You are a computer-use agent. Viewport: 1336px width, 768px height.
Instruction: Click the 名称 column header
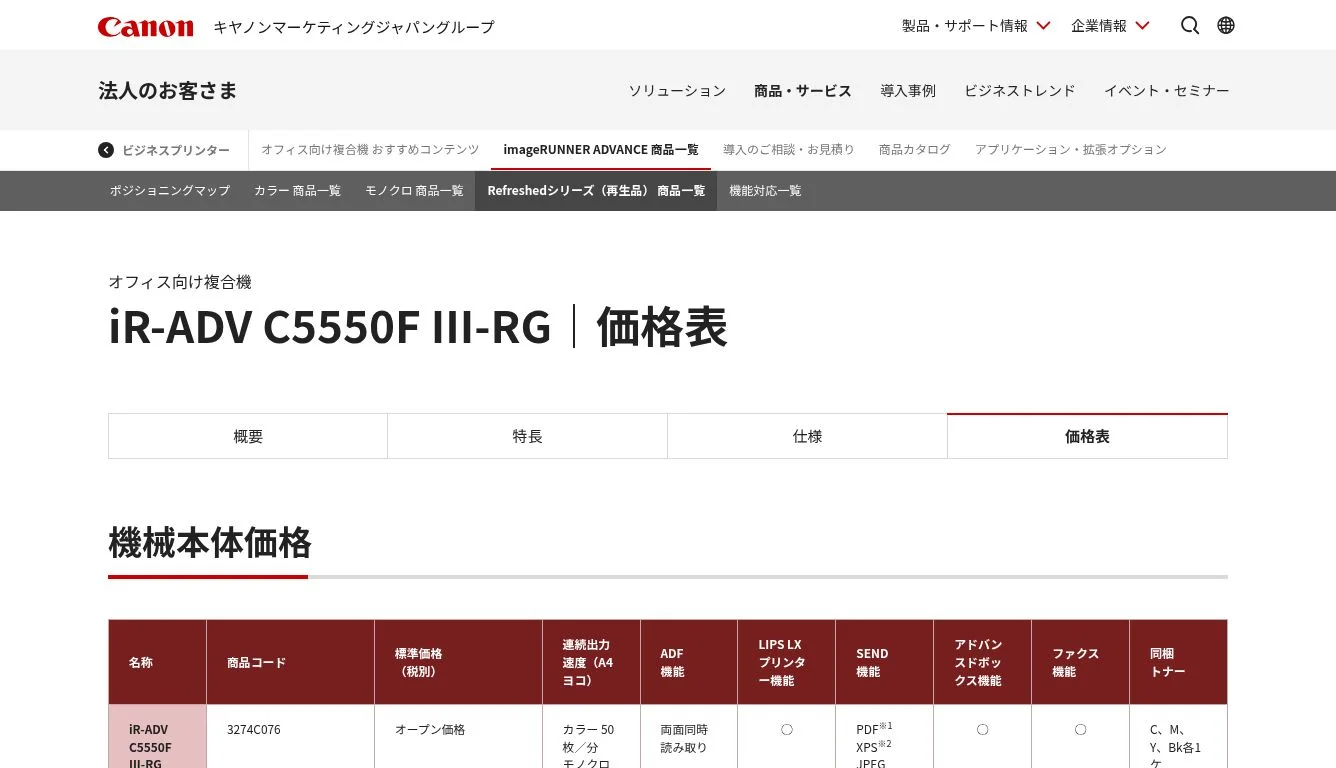point(158,662)
